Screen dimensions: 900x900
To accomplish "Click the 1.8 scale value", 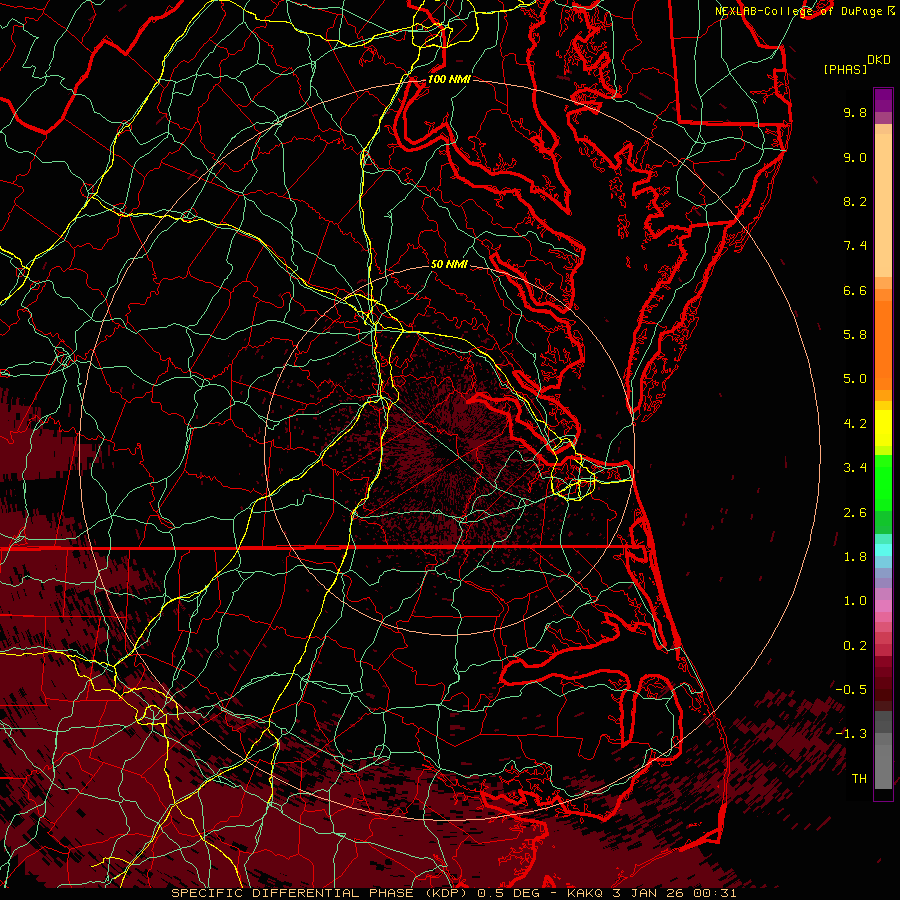I will pos(855,557).
